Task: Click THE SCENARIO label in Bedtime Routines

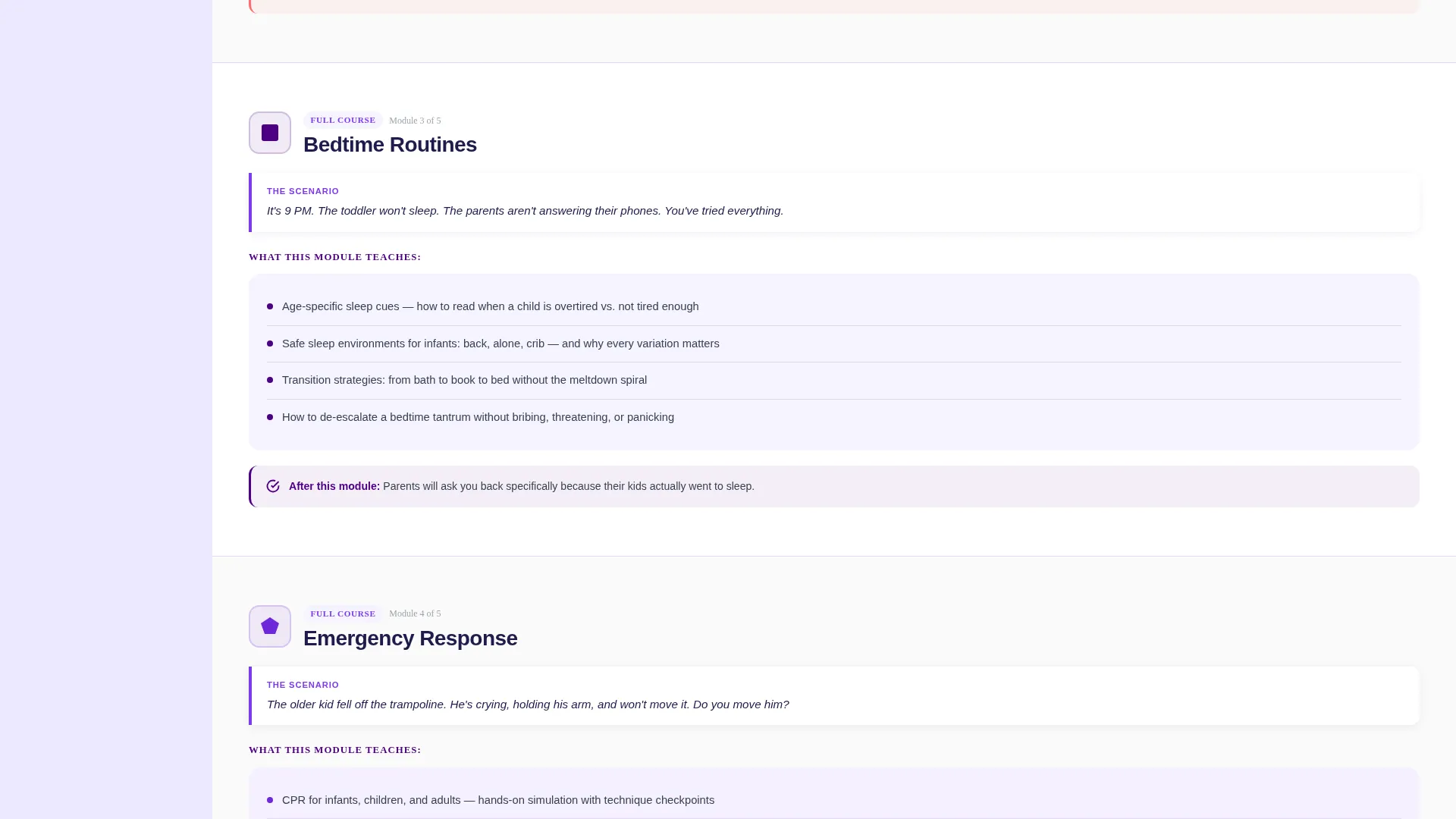Action: (303, 191)
